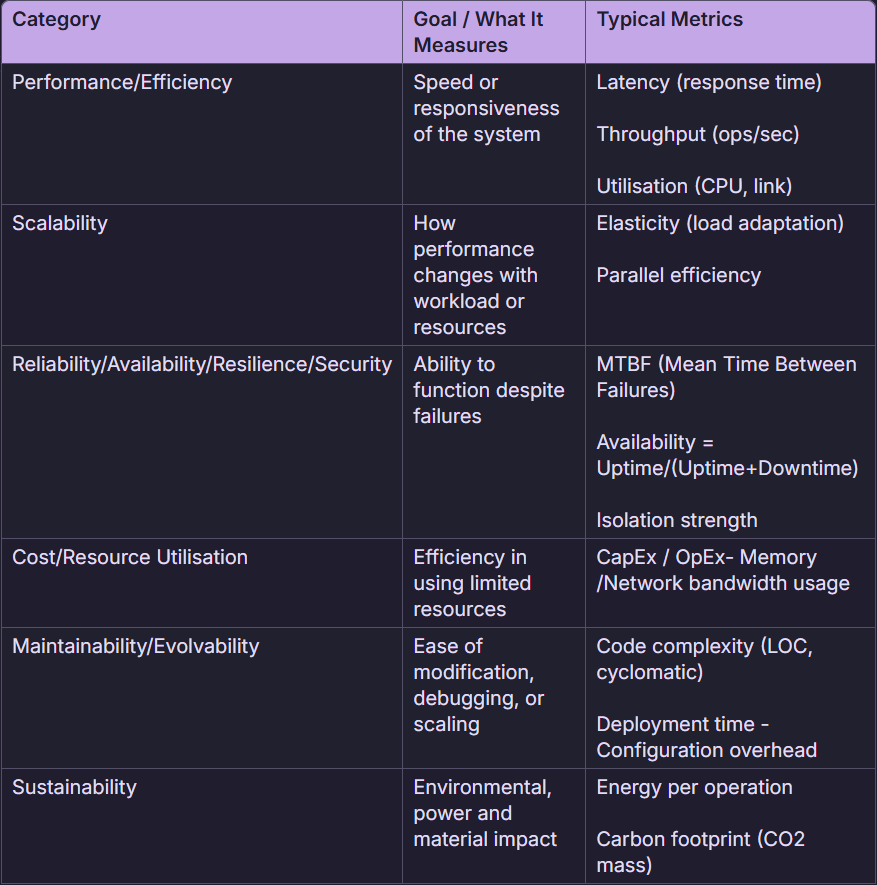
Task: Select the Sustainability category cell
Action: point(74,787)
